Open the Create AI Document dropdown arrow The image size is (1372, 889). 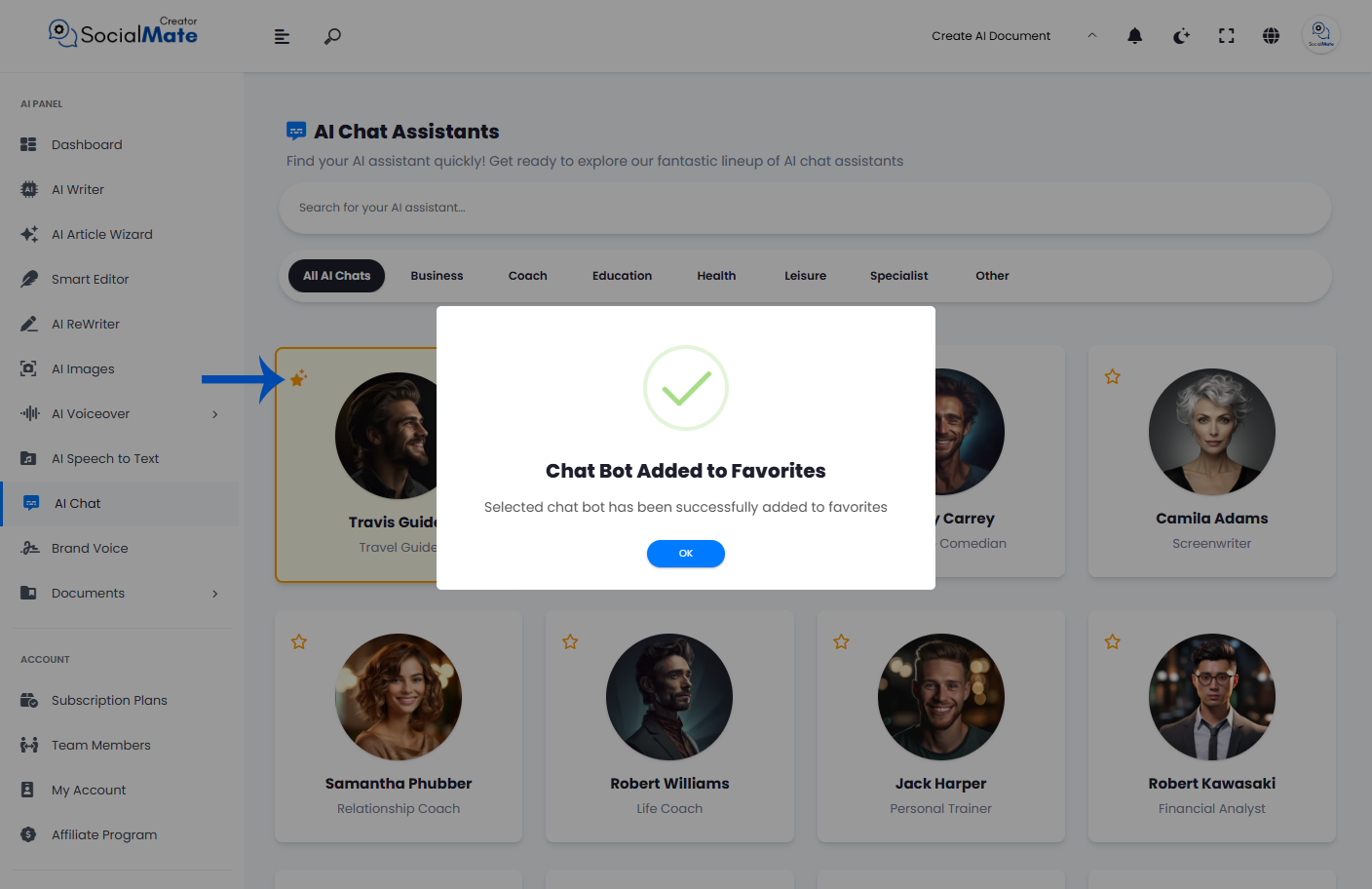point(1092,35)
